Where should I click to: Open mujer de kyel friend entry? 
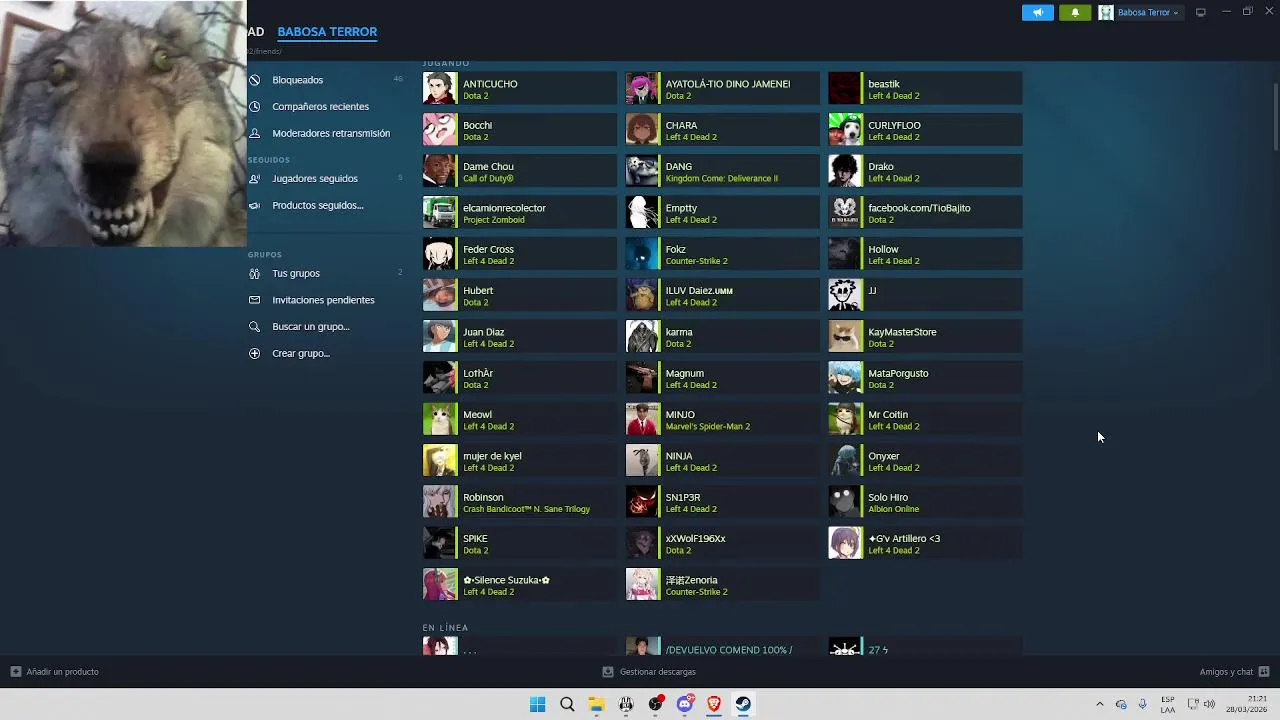click(520, 460)
